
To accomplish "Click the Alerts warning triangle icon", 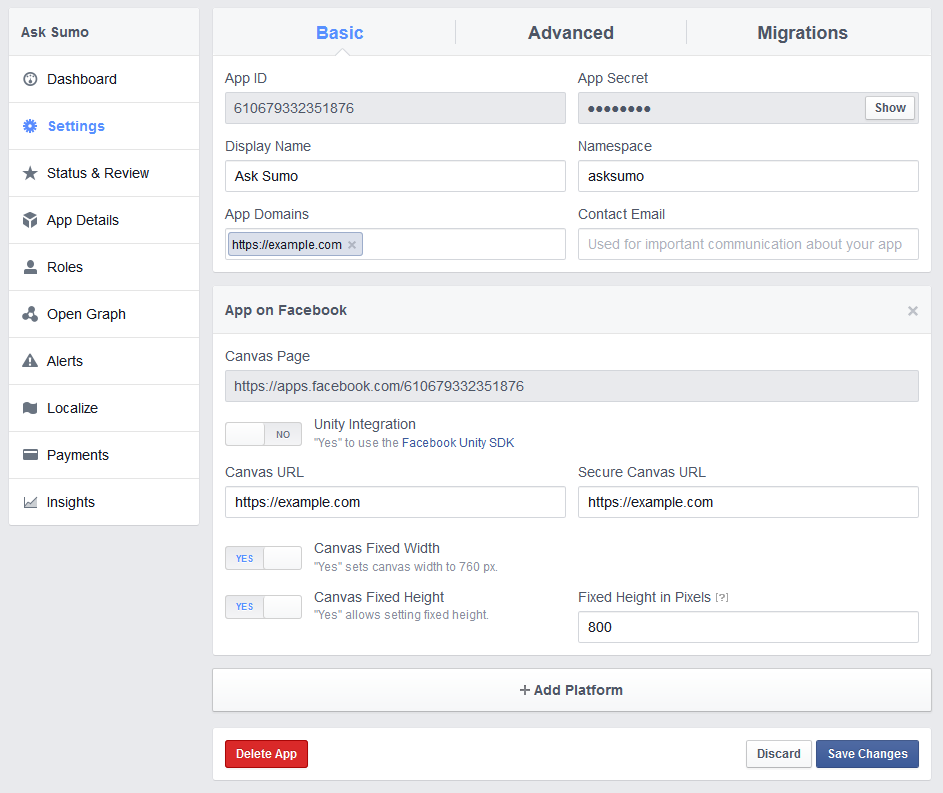I will tap(30, 361).
